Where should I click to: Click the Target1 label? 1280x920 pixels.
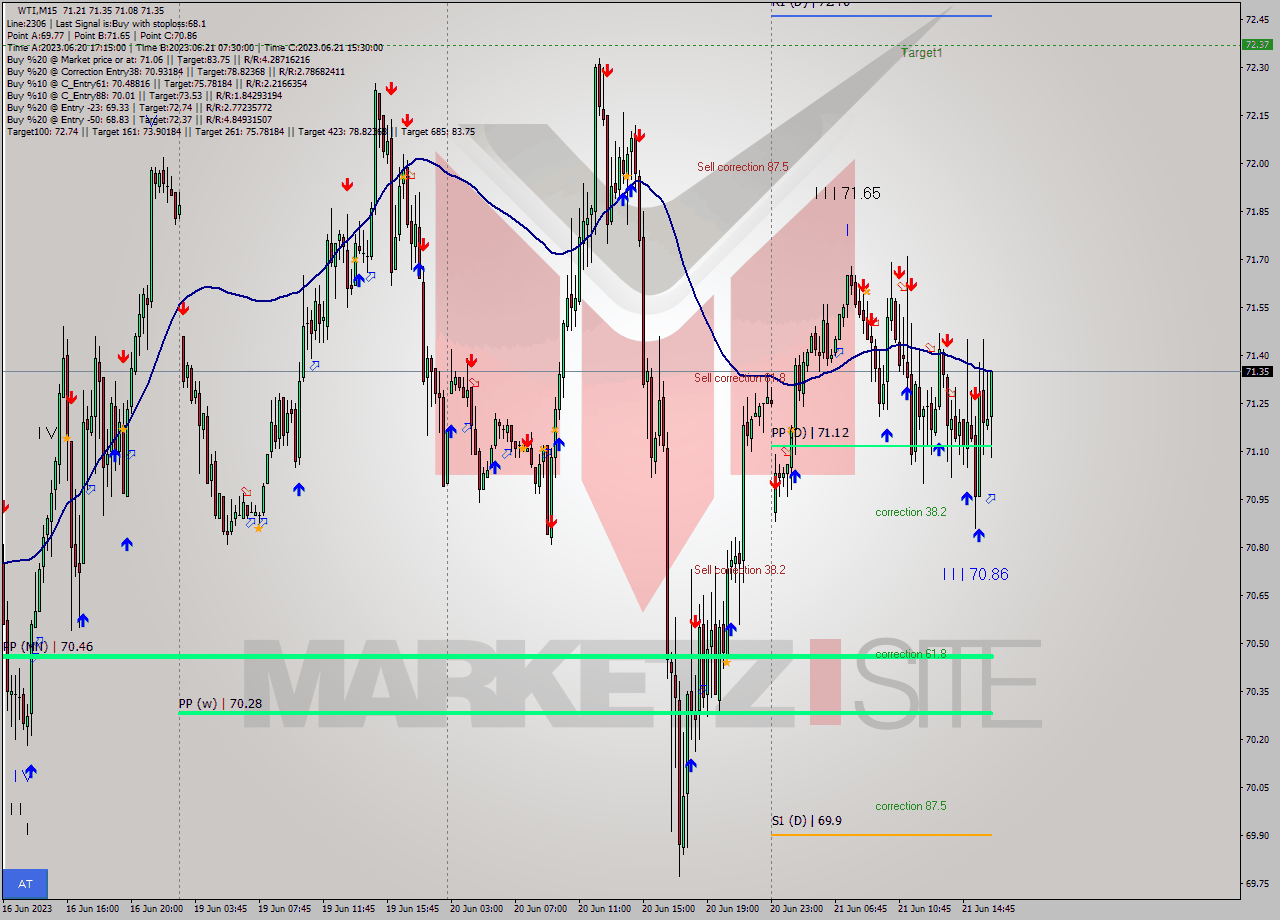(x=921, y=53)
